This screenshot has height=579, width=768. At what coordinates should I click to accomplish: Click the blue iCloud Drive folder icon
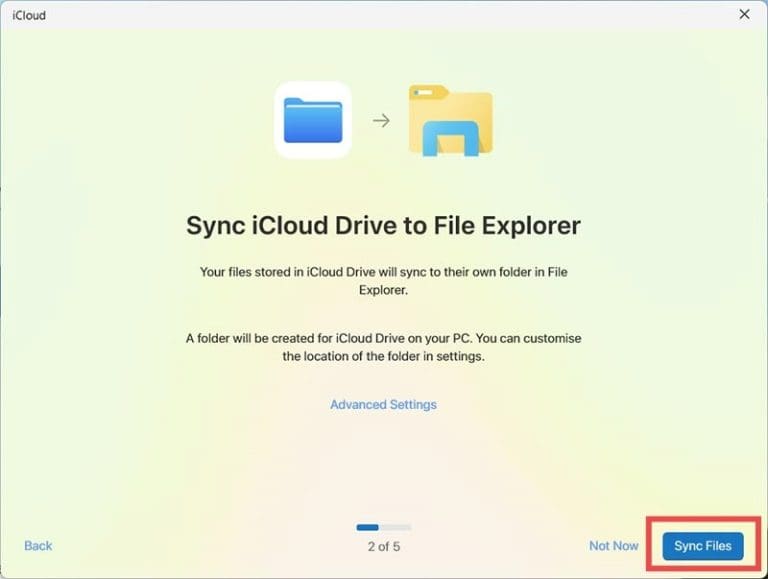[313, 120]
